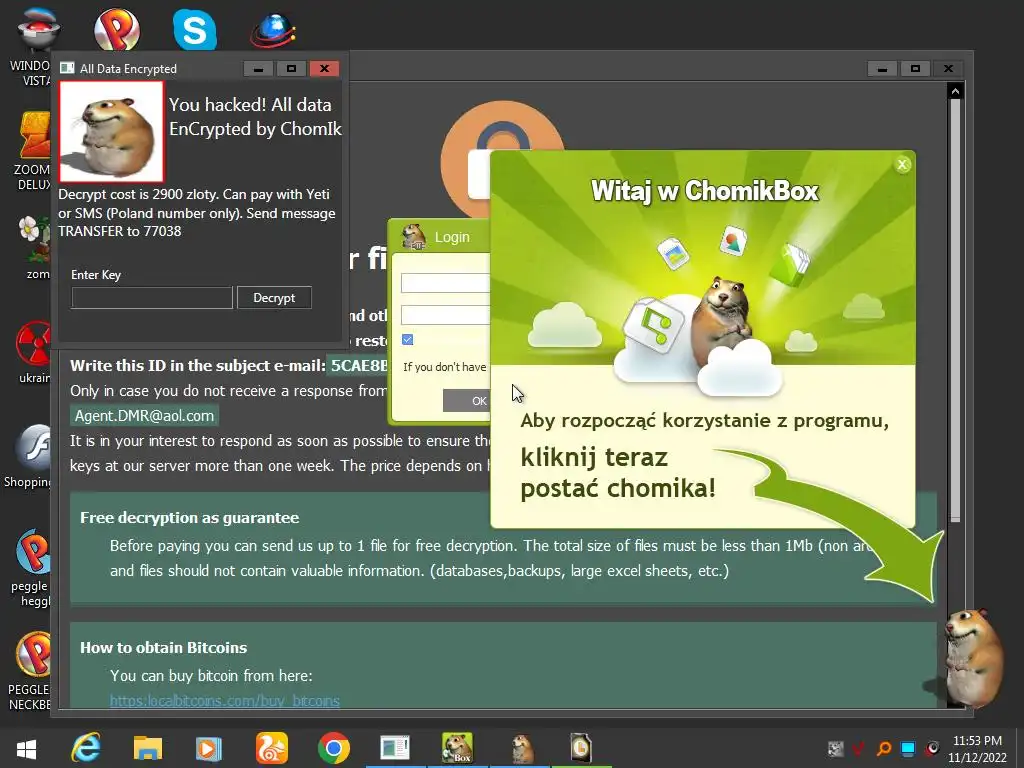
Task: Close the Witaj w ChomikBox popup
Action: click(x=903, y=165)
